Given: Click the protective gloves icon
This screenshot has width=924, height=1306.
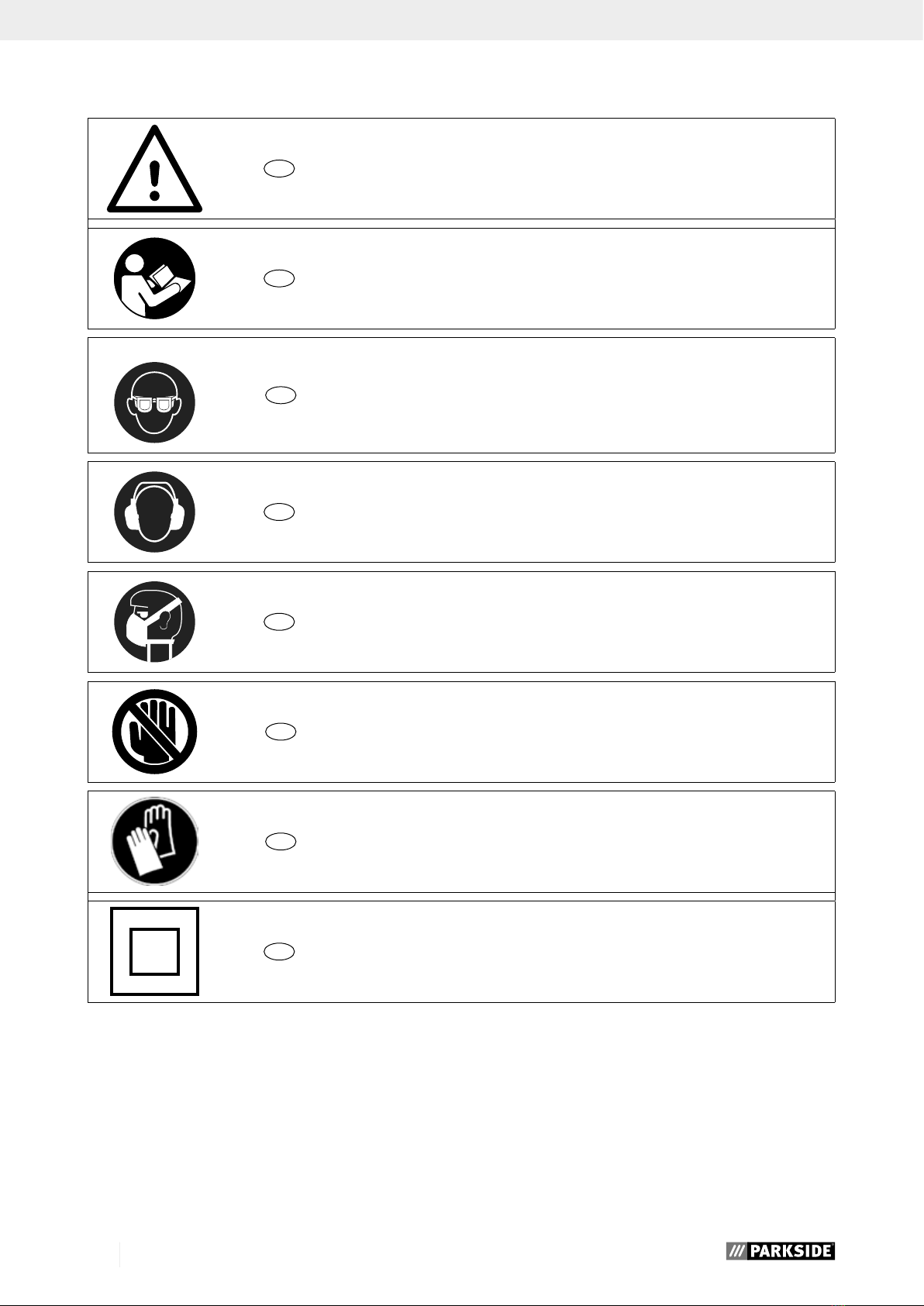Looking at the screenshot, I should [155, 842].
